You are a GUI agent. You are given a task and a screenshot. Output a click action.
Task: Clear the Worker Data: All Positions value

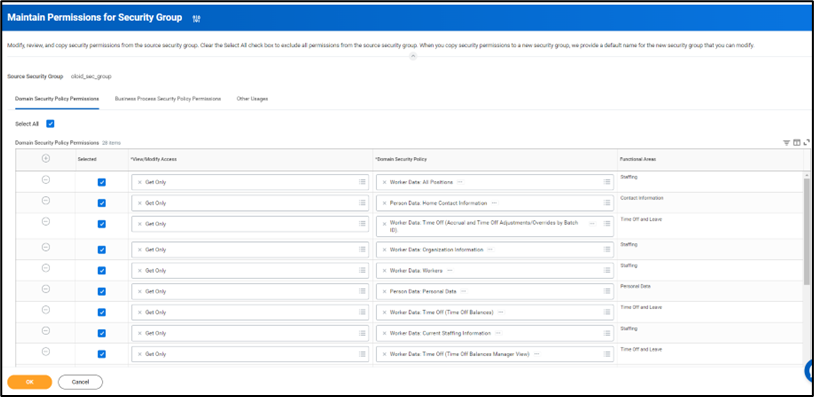(384, 182)
